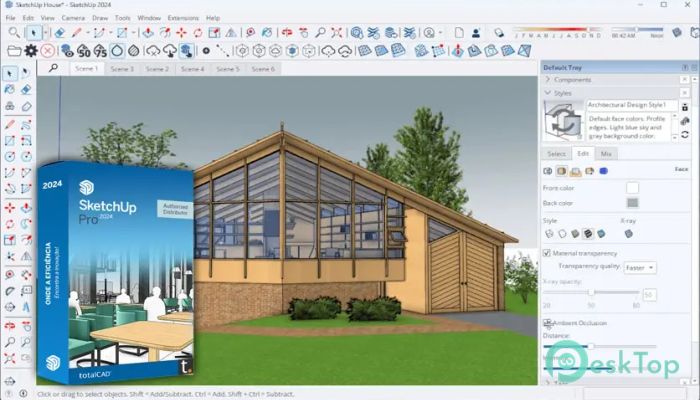Switch to the Scene 3 tab
Image resolution: width=700 pixels, height=400 pixels.
[x=122, y=69]
